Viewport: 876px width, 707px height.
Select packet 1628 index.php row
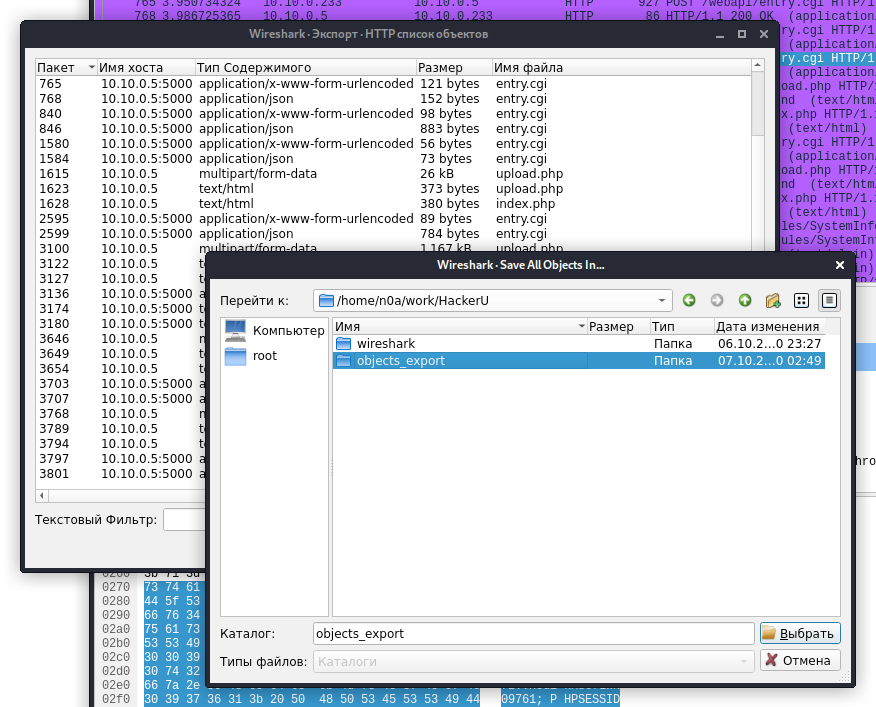[x=393, y=204]
